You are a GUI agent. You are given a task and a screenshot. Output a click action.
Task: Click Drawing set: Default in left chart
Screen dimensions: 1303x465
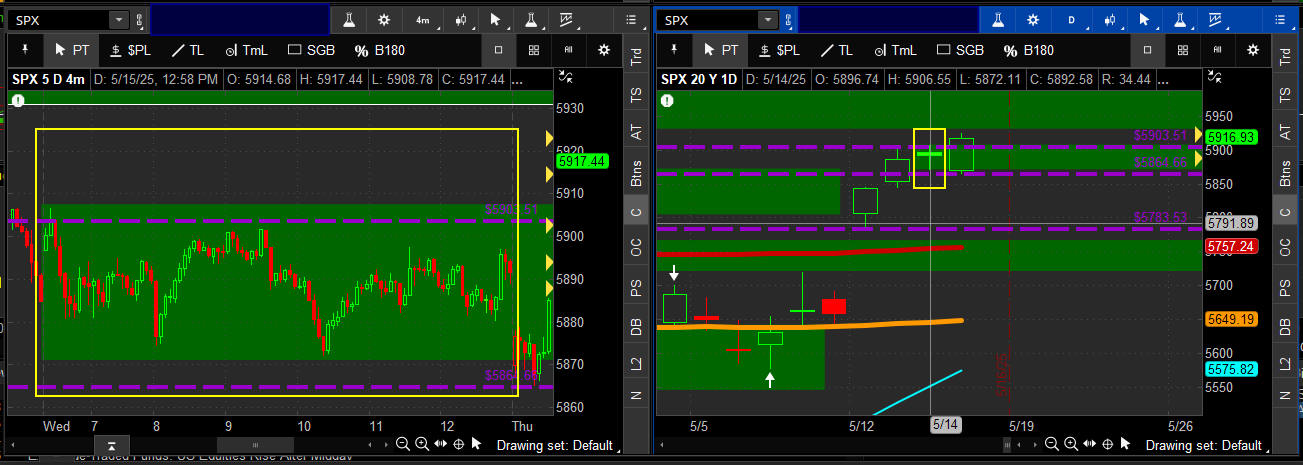554,445
